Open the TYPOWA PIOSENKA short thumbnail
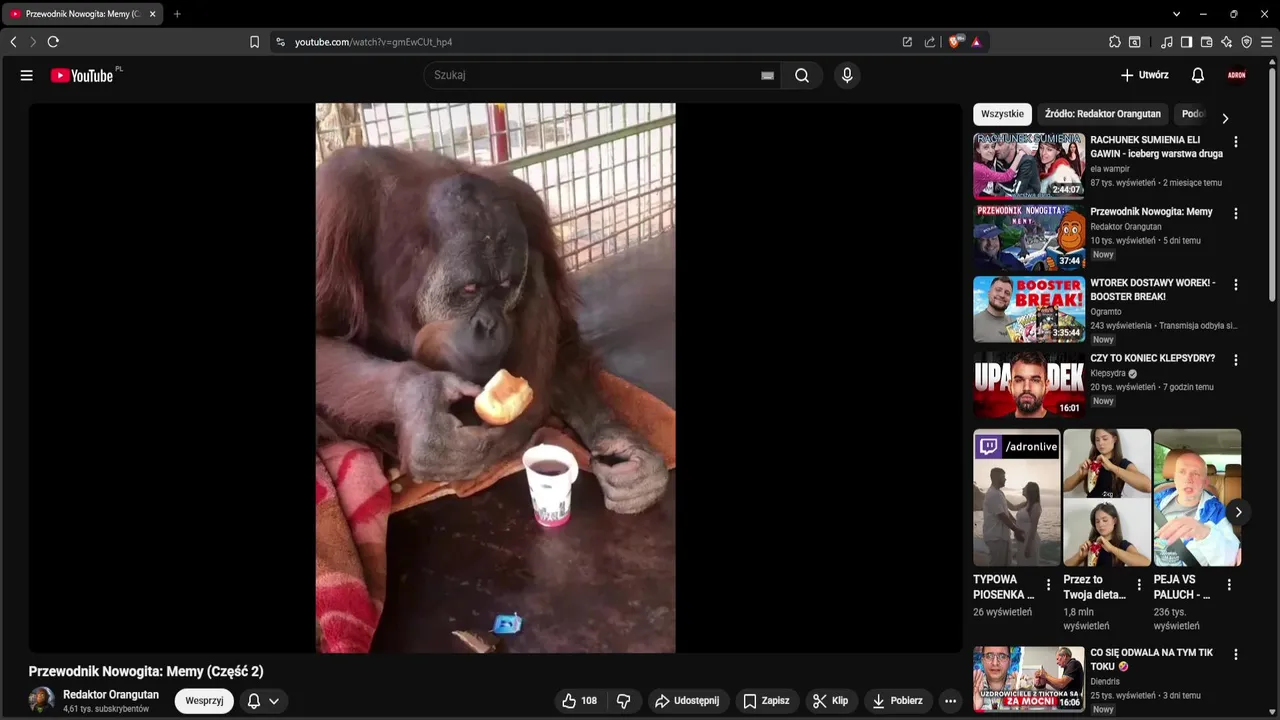 tap(1017, 498)
